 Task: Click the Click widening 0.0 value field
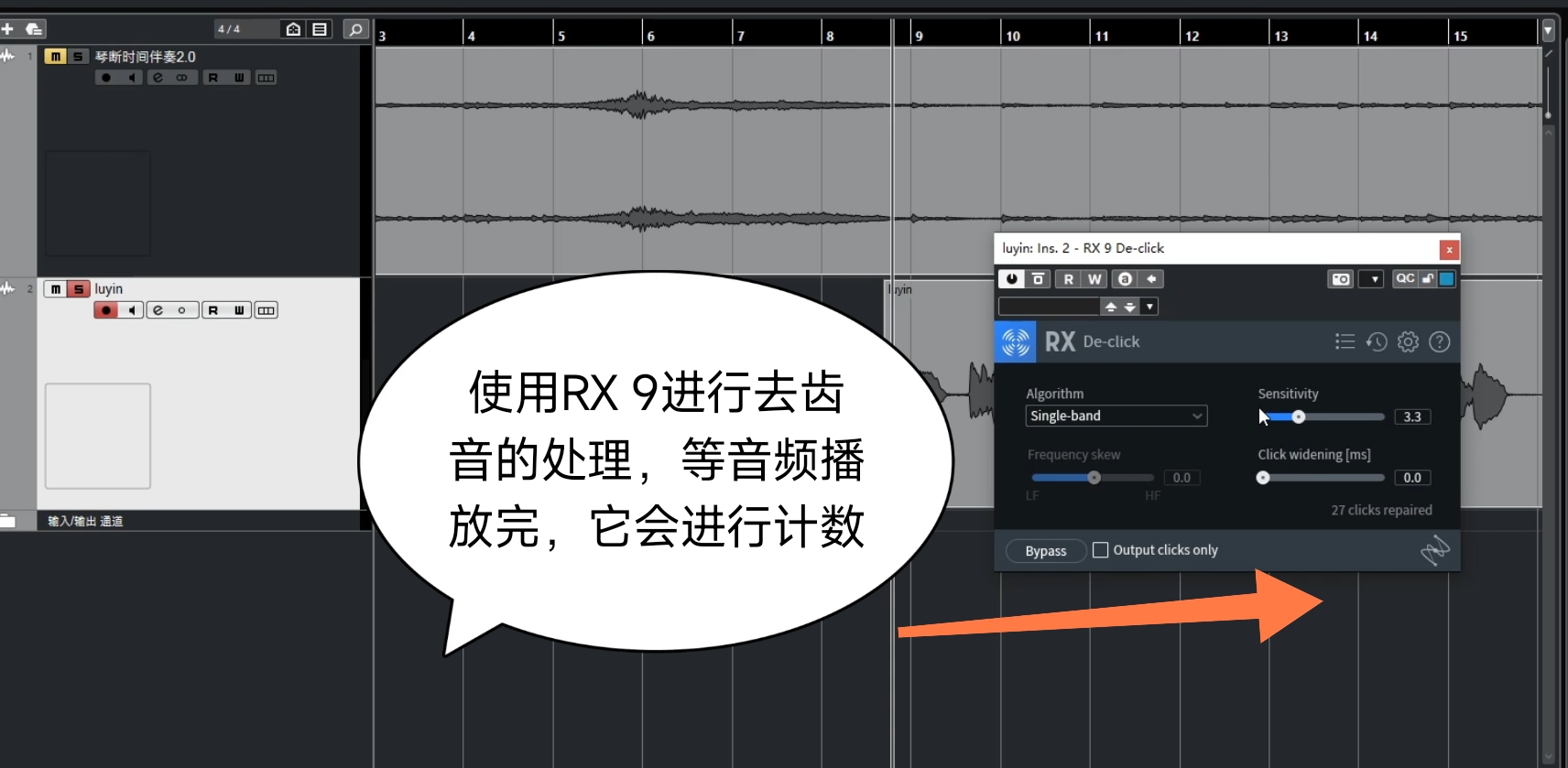tap(1412, 478)
